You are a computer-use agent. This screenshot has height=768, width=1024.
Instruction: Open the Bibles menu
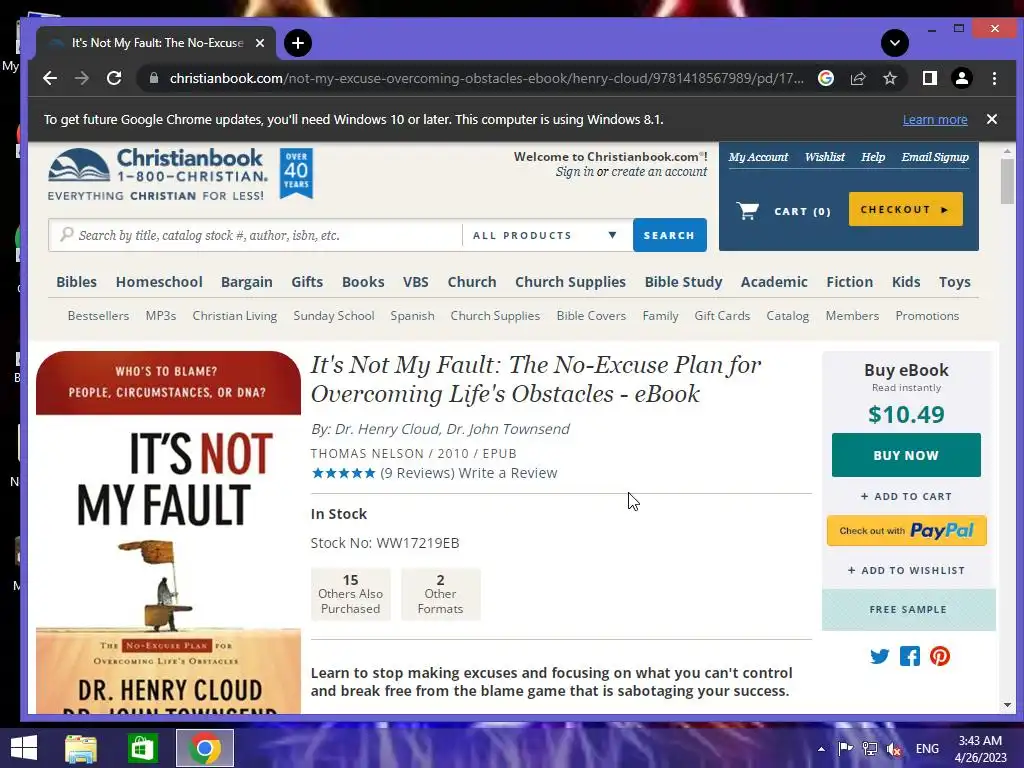(x=76, y=282)
